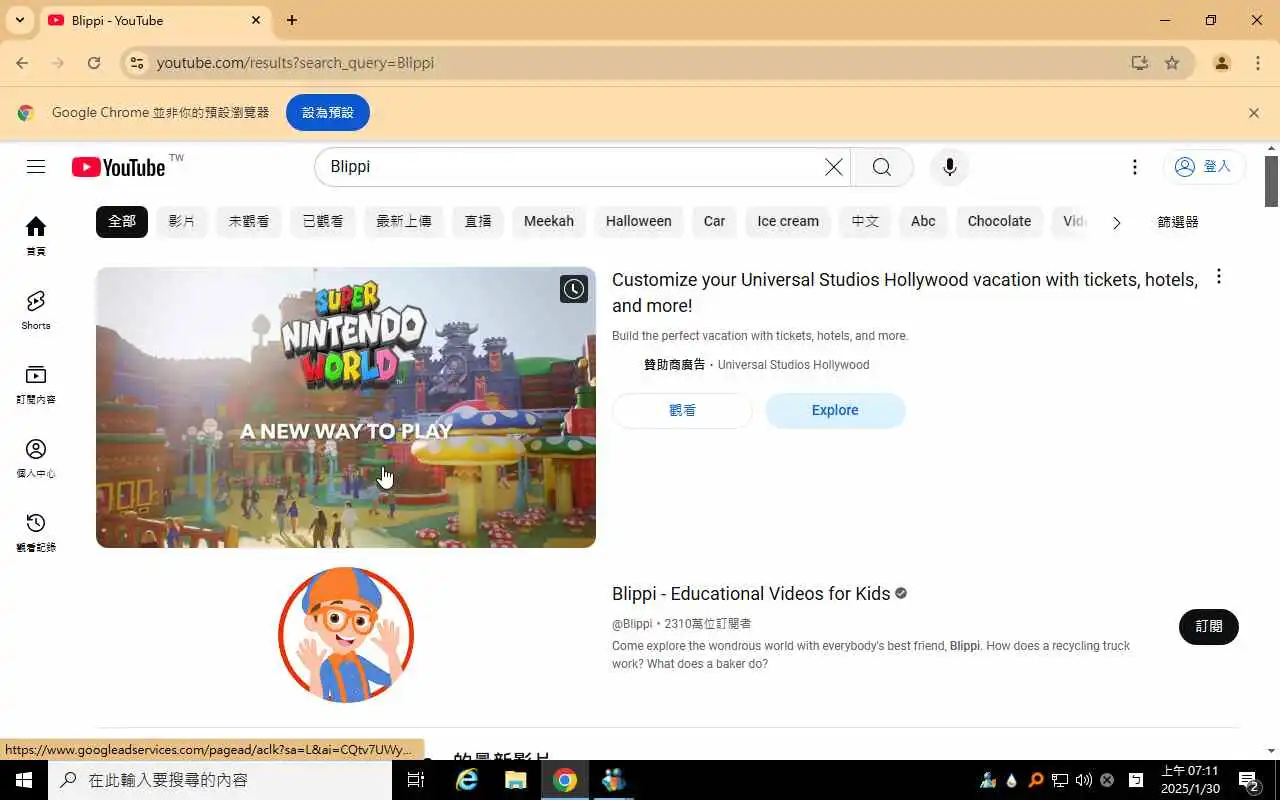Select the 已觀看 filter chip

point(323,222)
